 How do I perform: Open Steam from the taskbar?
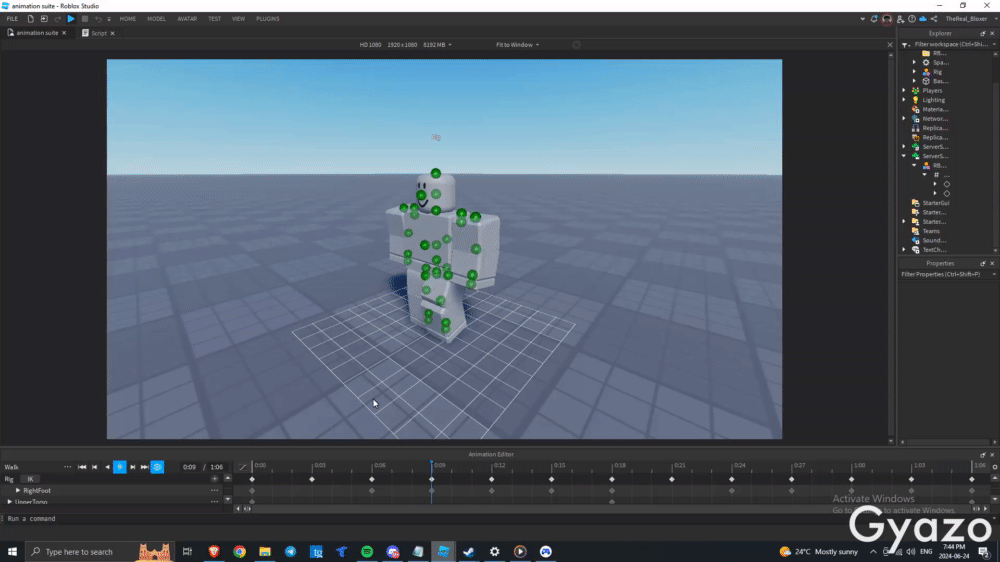pyautogui.click(x=469, y=551)
